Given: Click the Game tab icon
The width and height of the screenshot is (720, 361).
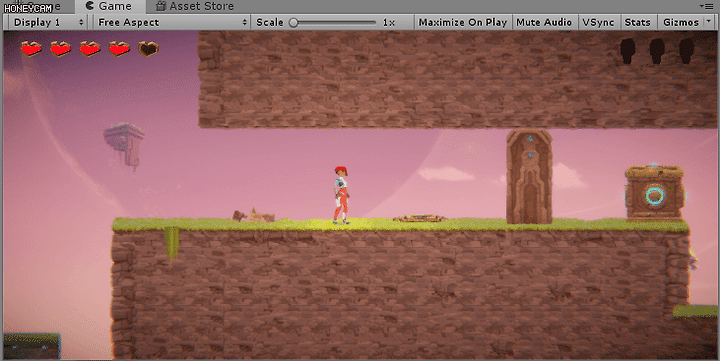Looking at the screenshot, I should [x=90, y=6].
